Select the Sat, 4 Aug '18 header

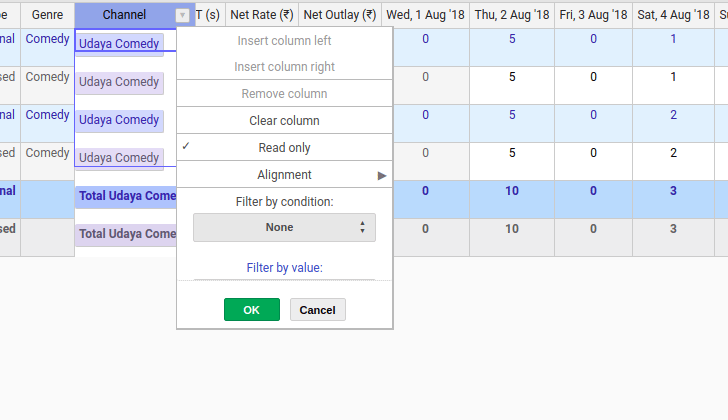tap(673, 15)
